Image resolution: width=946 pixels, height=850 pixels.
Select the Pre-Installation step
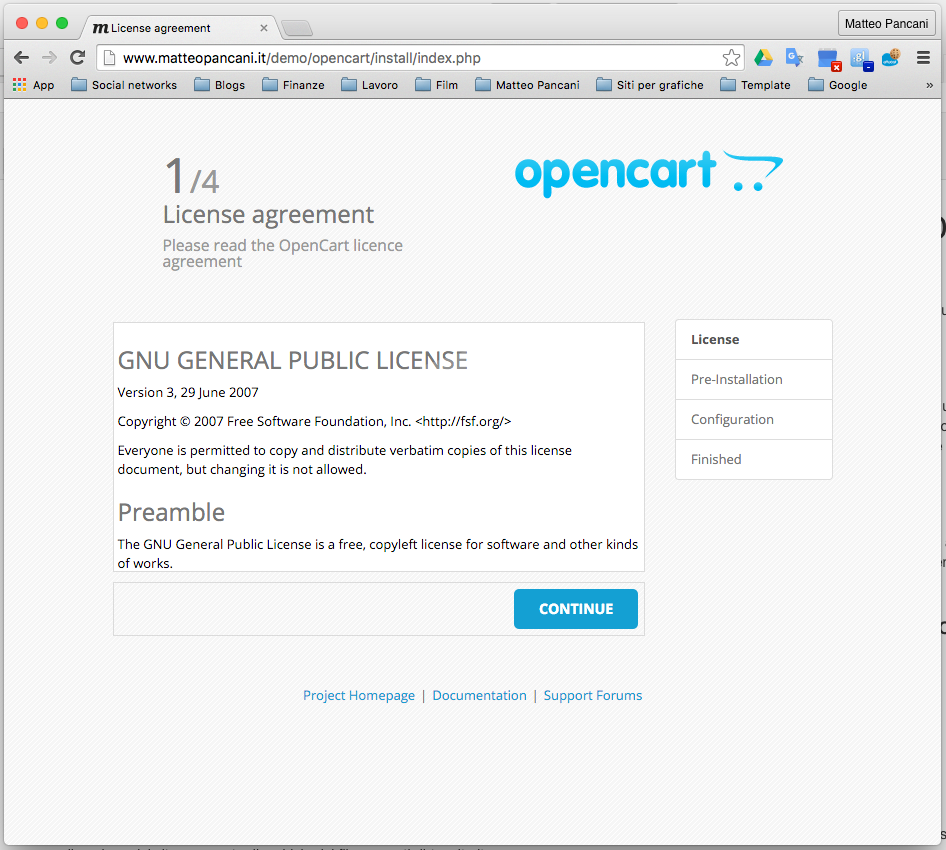pyautogui.click(x=754, y=379)
